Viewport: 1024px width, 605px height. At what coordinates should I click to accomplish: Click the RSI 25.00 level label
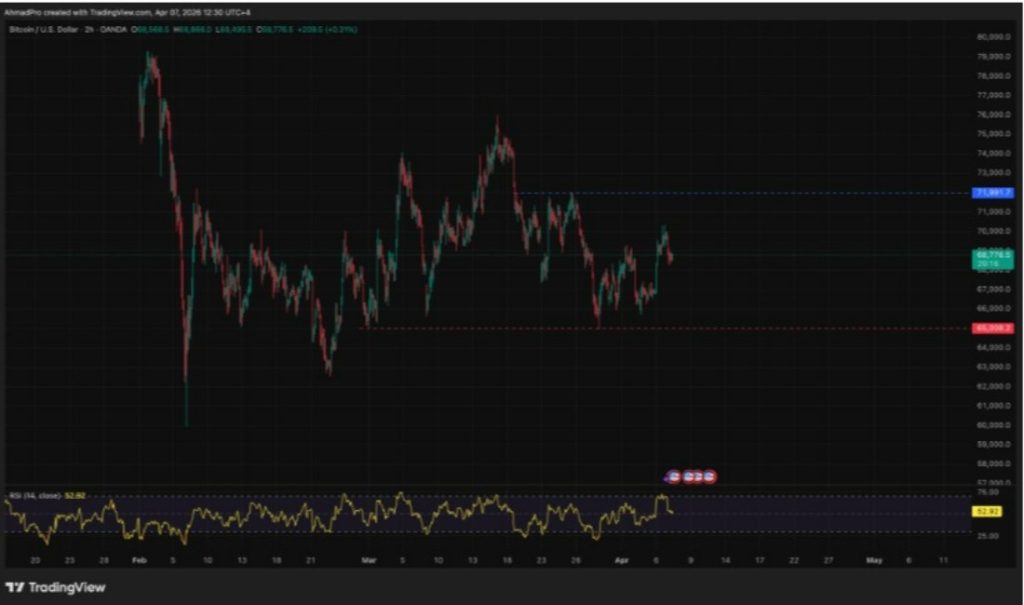tap(988, 536)
